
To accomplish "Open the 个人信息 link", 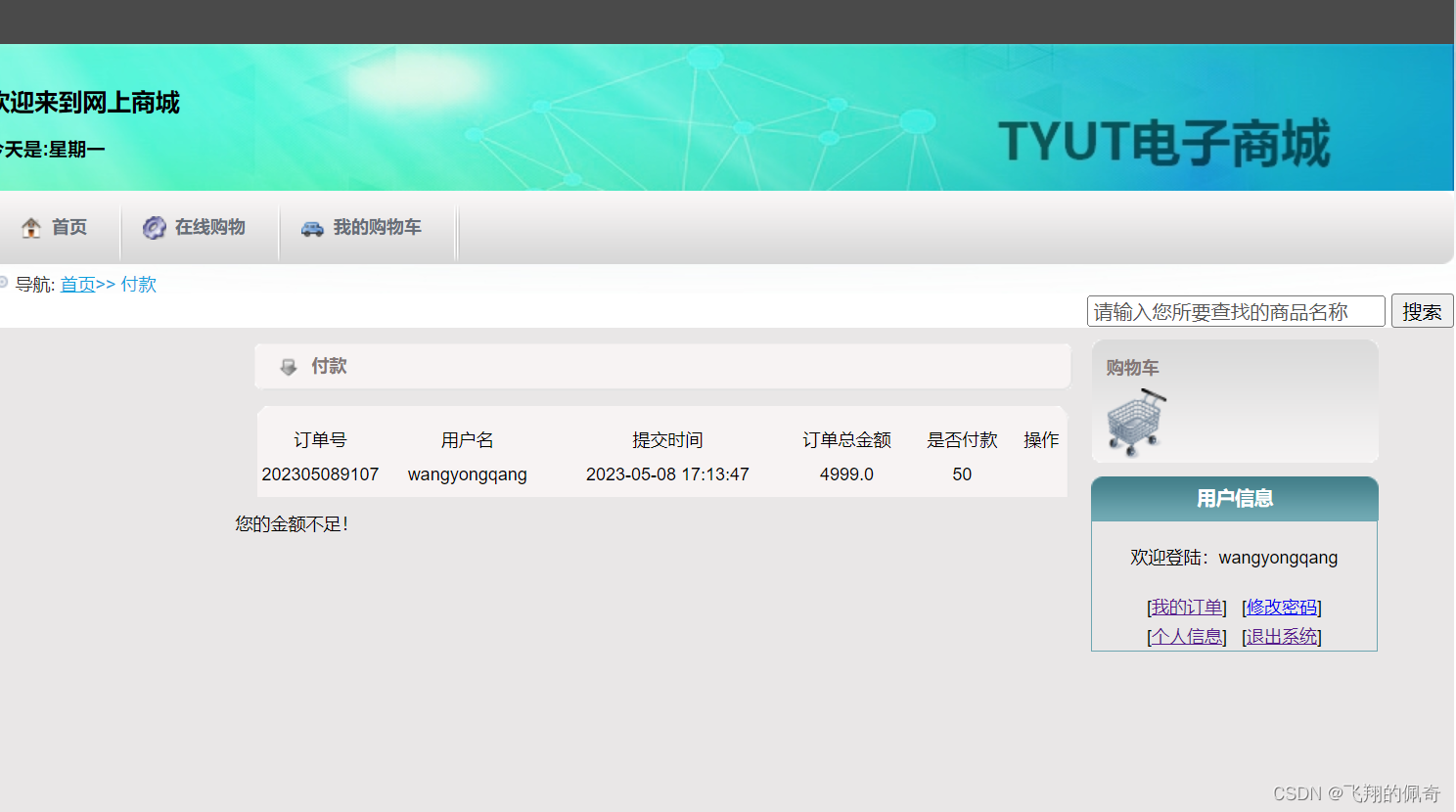I will pos(1187,637).
